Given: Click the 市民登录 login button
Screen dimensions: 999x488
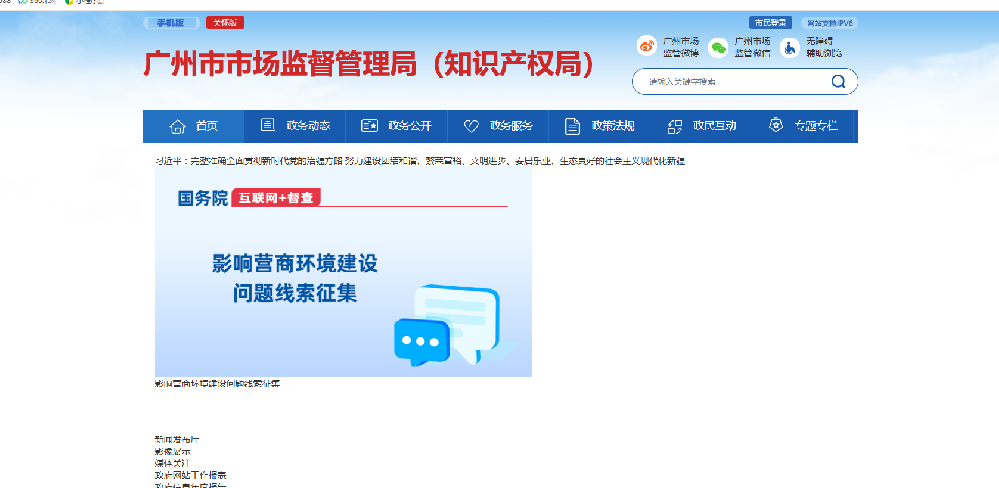Looking at the screenshot, I should click(x=770, y=23).
